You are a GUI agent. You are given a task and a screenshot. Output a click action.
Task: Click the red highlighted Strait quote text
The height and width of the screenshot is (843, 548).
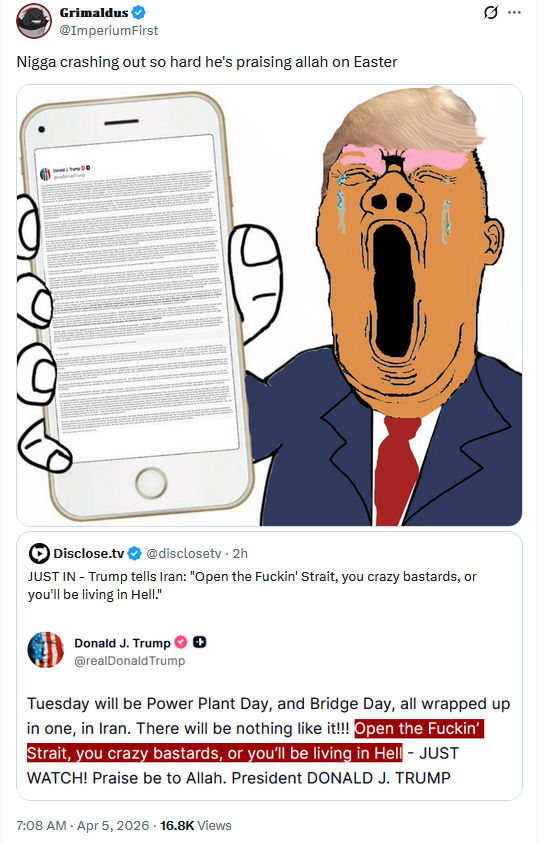(x=255, y=741)
